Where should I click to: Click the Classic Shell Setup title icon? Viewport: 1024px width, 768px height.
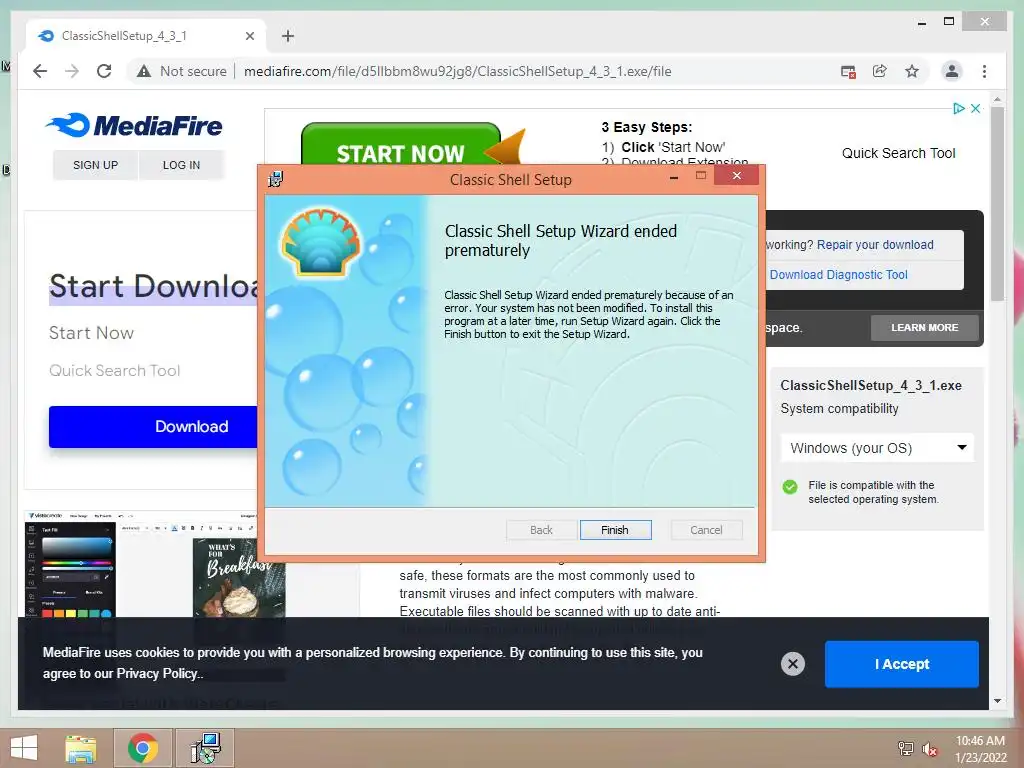(276, 179)
